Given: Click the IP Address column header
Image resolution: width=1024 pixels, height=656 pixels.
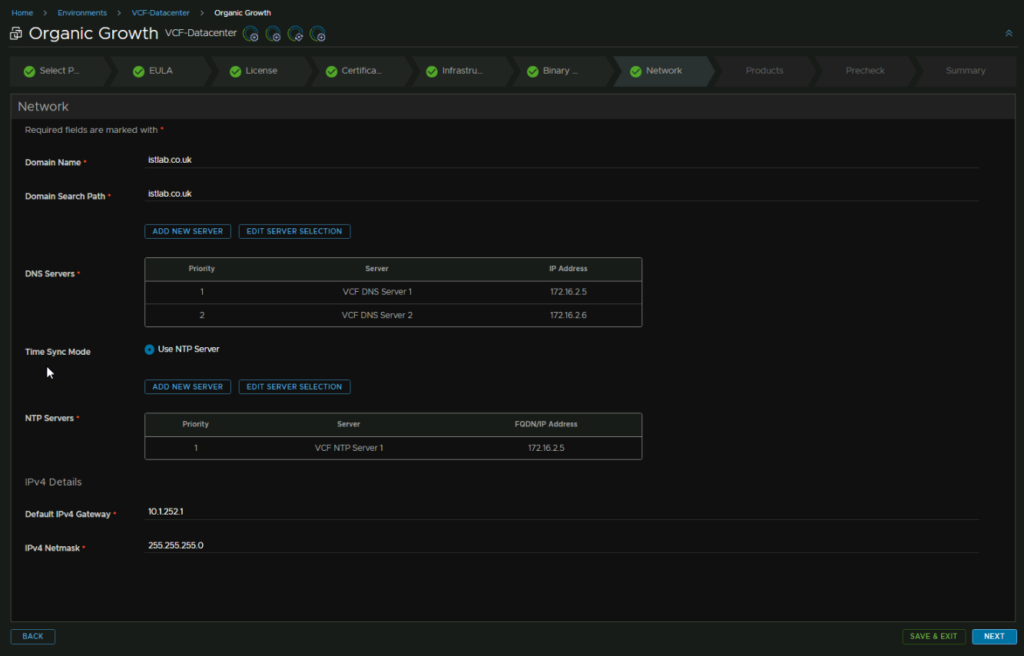Looking at the screenshot, I should click(568, 269).
